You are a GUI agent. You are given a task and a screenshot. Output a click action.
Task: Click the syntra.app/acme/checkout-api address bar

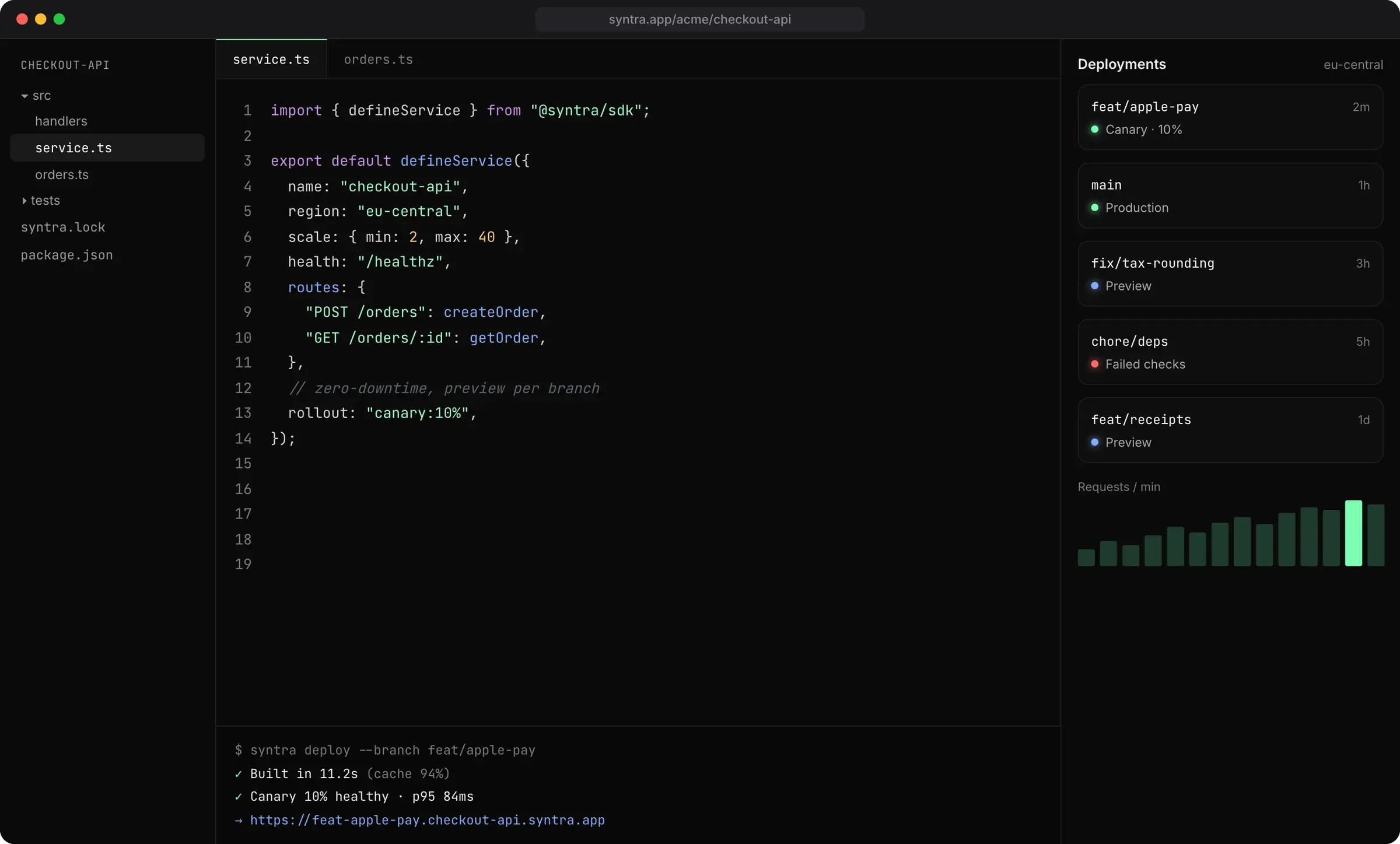pos(700,19)
